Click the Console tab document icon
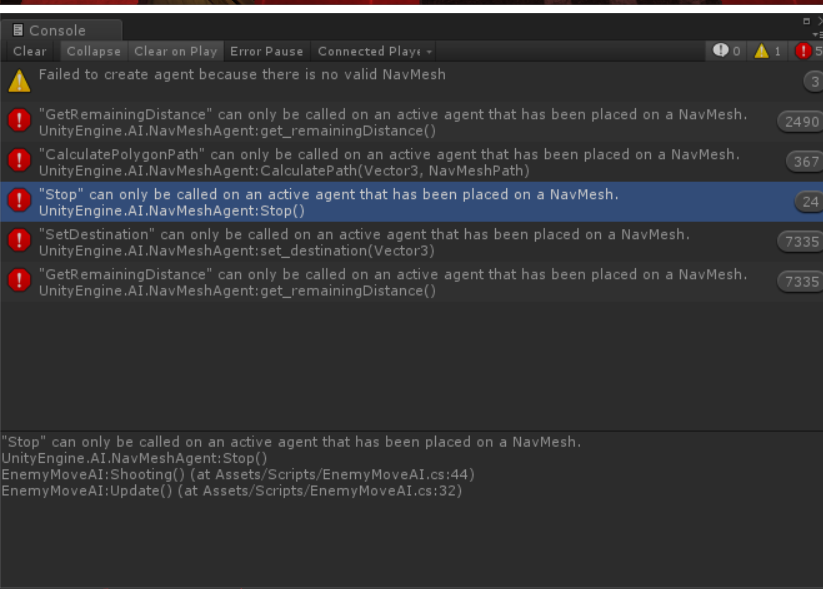The width and height of the screenshot is (823, 589). pos(18,30)
